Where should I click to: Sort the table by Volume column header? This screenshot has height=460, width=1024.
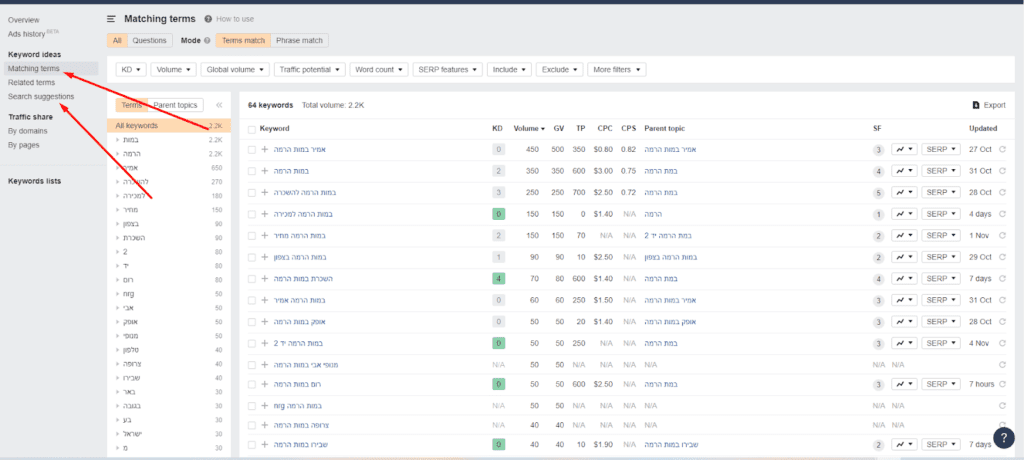pos(529,129)
